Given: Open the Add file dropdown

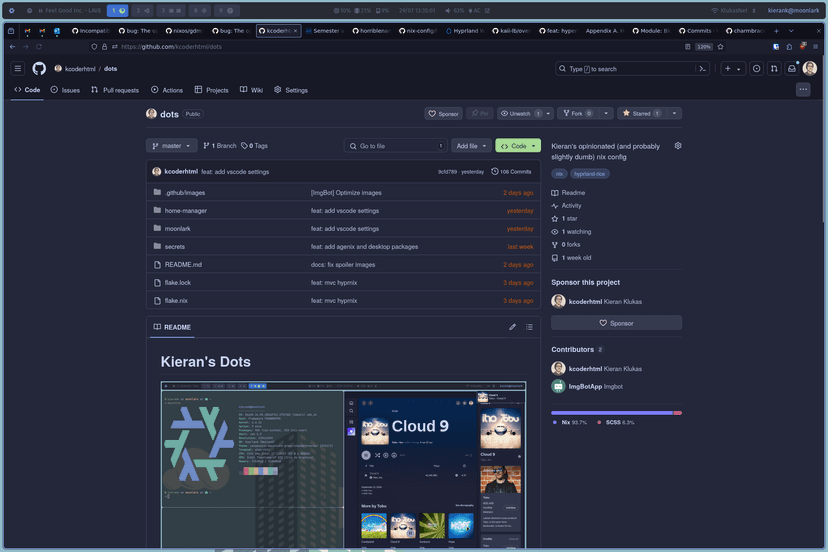Looking at the screenshot, I should [x=471, y=146].
